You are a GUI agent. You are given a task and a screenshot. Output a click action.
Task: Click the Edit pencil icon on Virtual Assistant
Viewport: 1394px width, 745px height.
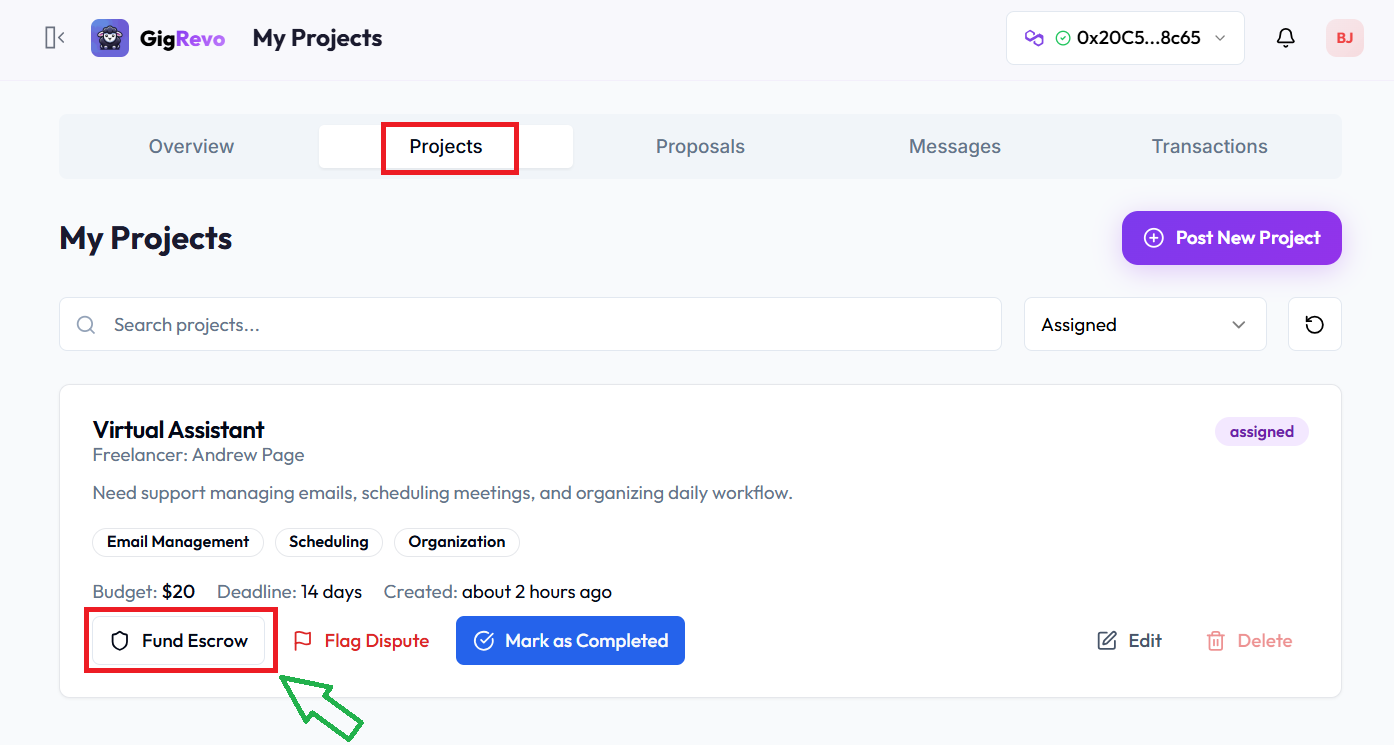[1107, 640]
